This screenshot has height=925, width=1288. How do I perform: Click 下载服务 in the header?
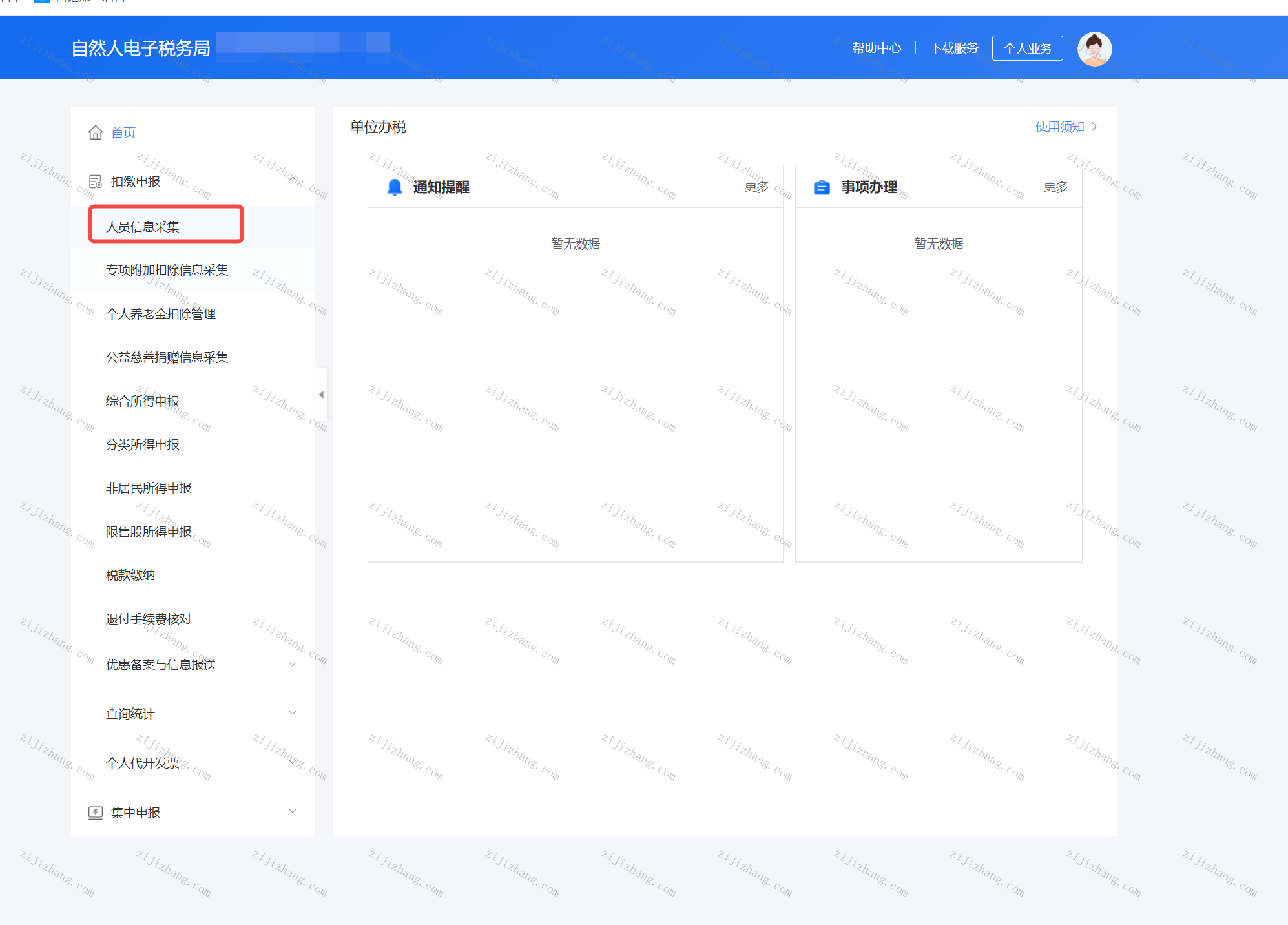click(954, 48)
